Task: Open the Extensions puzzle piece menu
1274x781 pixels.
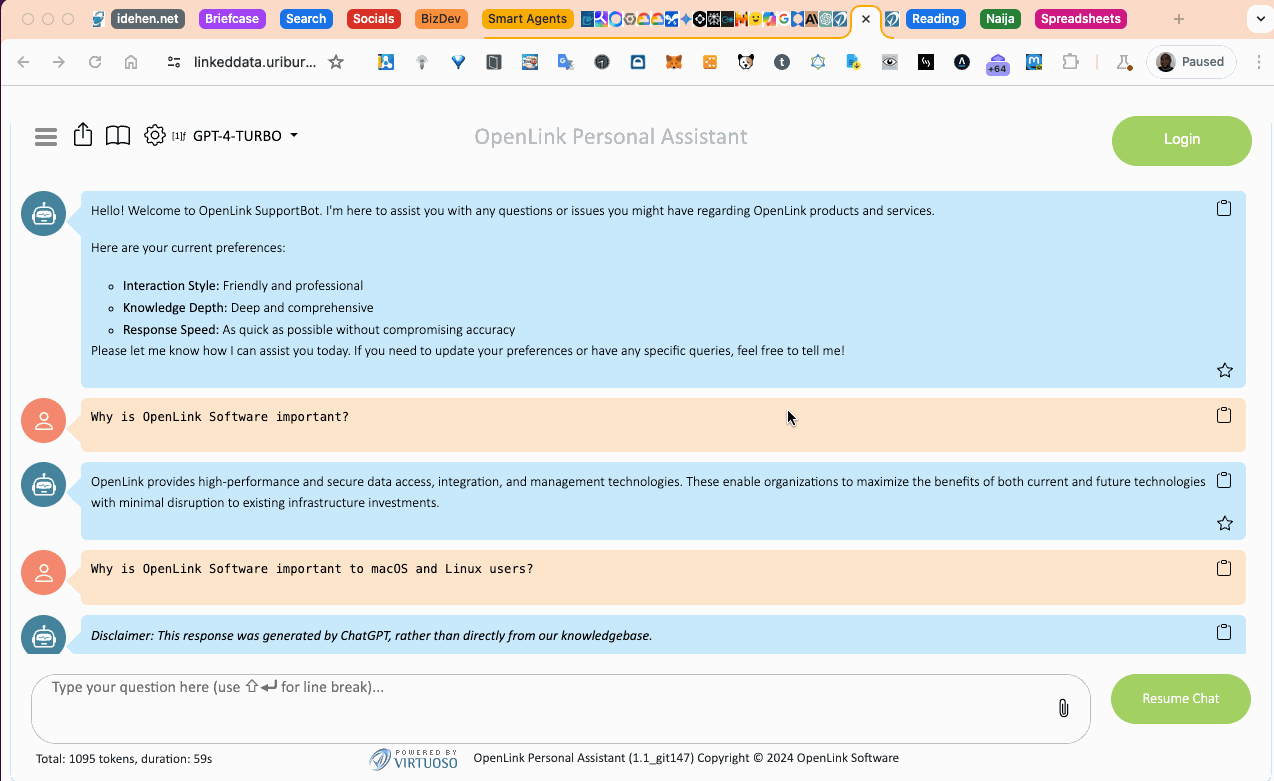Action: tap(1070, 62)
